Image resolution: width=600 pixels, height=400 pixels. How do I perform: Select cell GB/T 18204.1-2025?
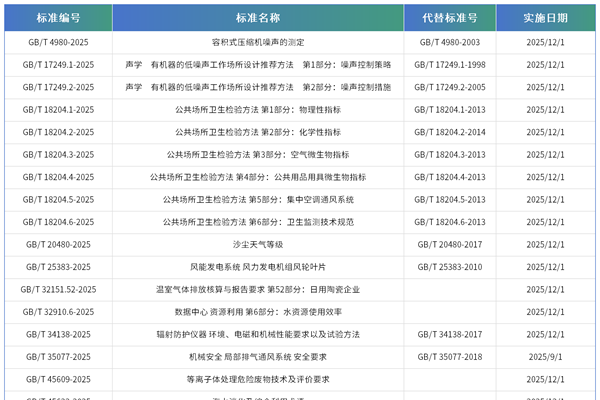(x=58, y=110)
